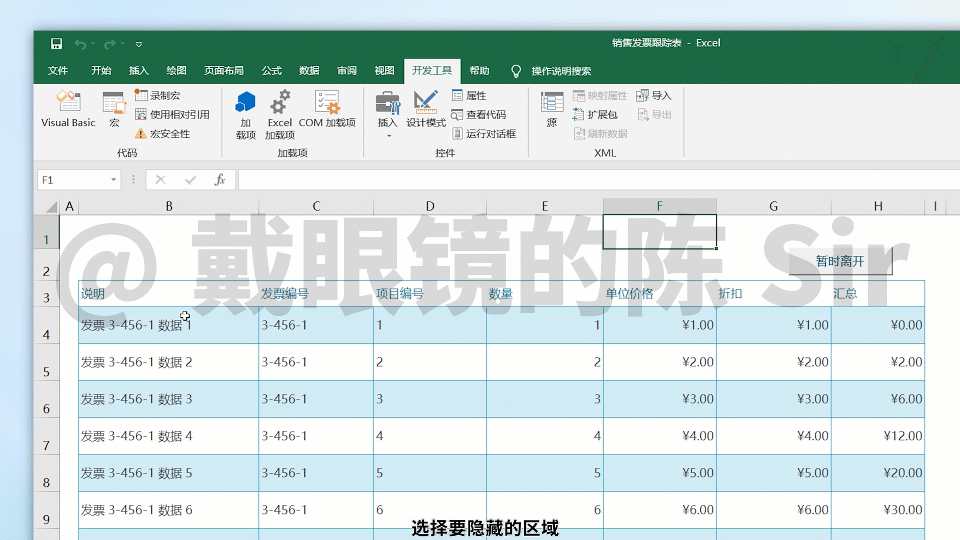Click the 单位价格 header cell
The image size is (960, 540).
(660, 294)
